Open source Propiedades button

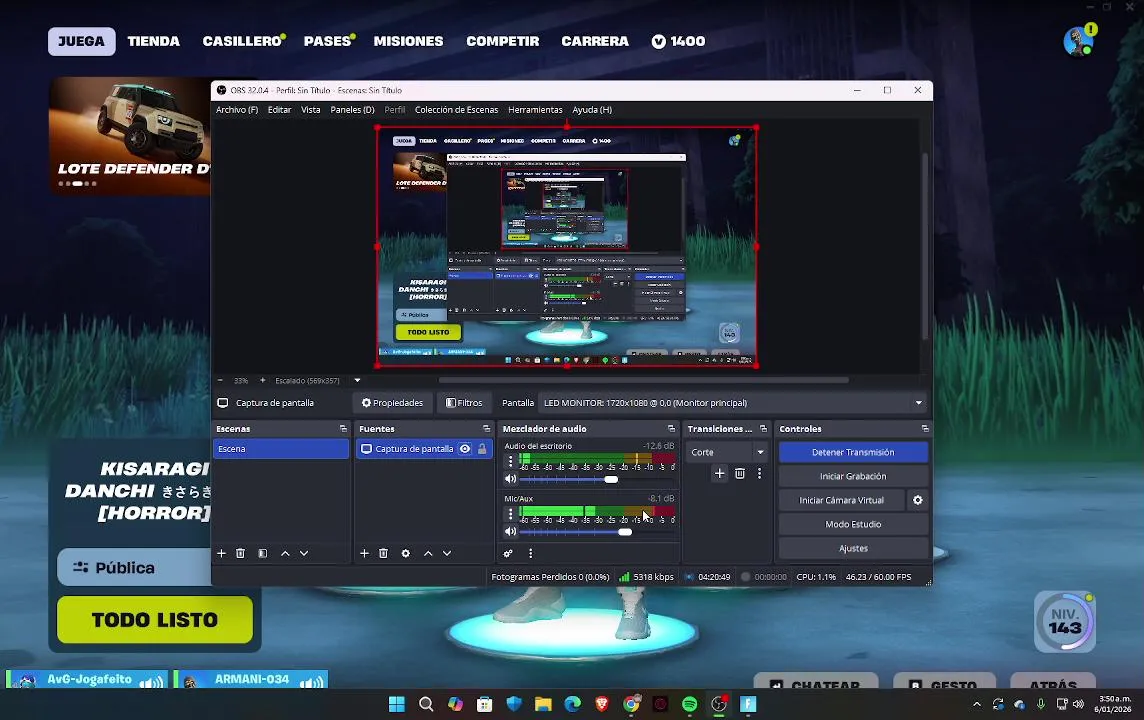click(393, 403)
